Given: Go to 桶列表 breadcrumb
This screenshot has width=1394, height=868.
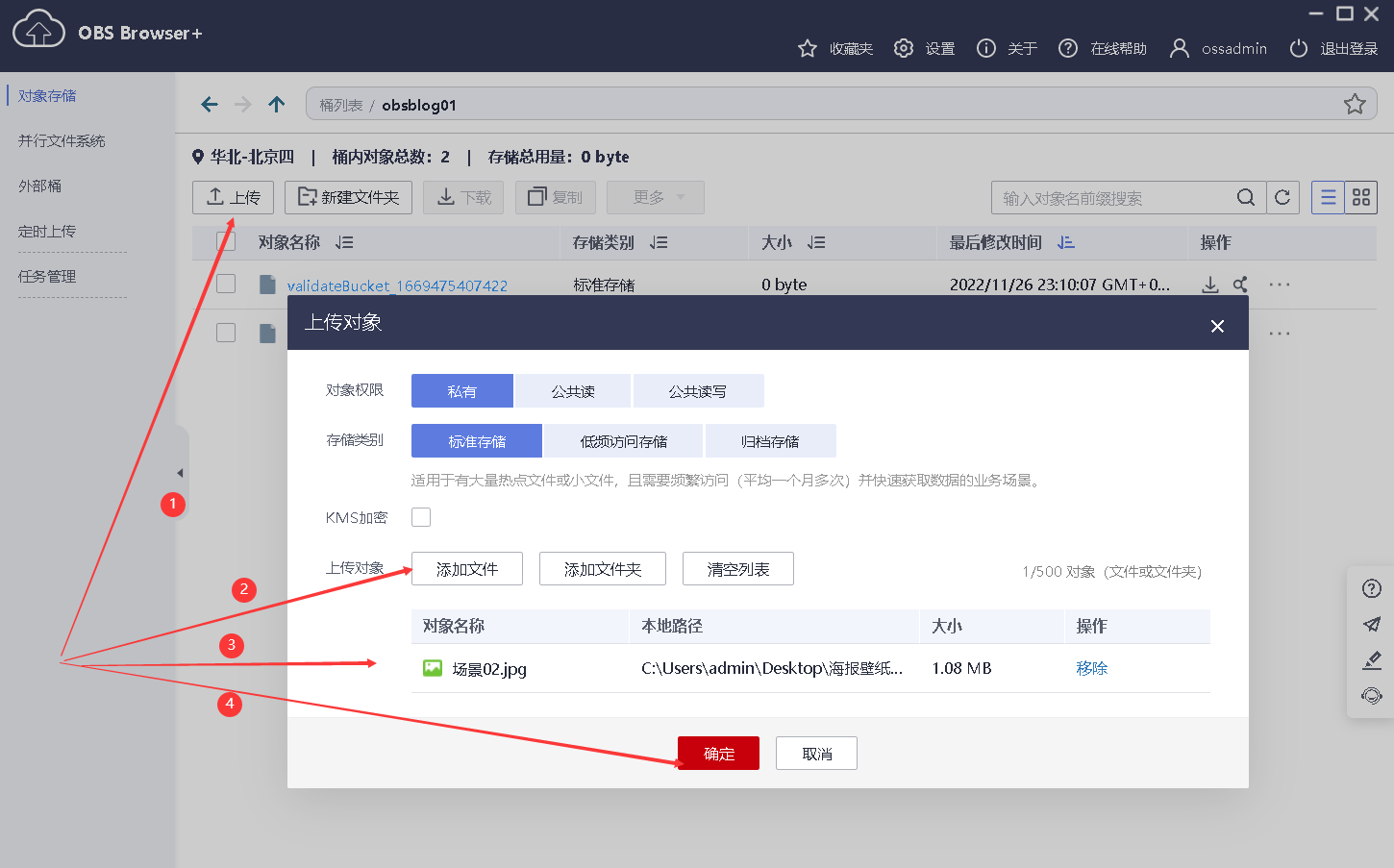Looking at the screenshot, I should 341,105.
